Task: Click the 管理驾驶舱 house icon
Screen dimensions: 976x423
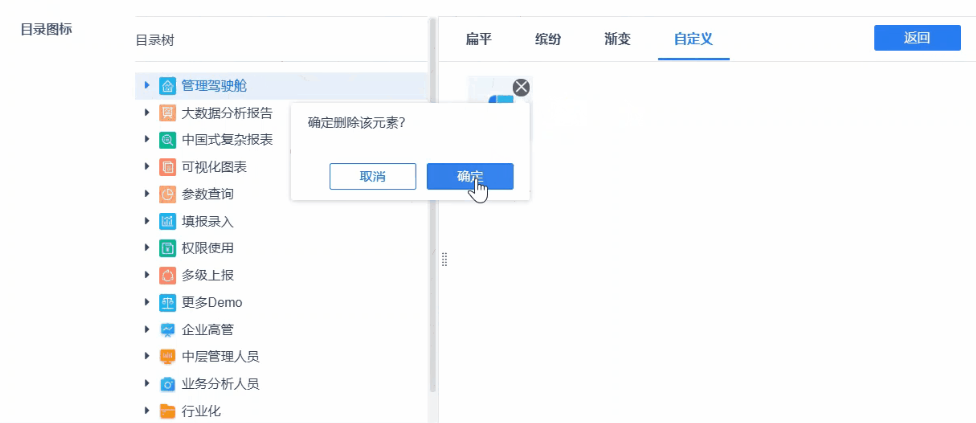Action: 167,86
